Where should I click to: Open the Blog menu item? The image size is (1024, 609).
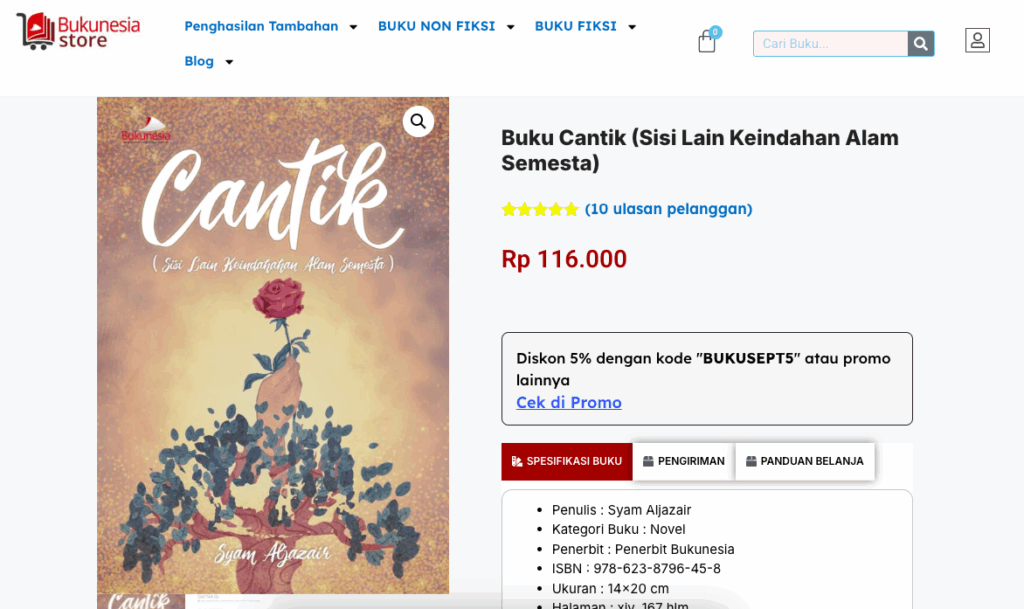199,61
